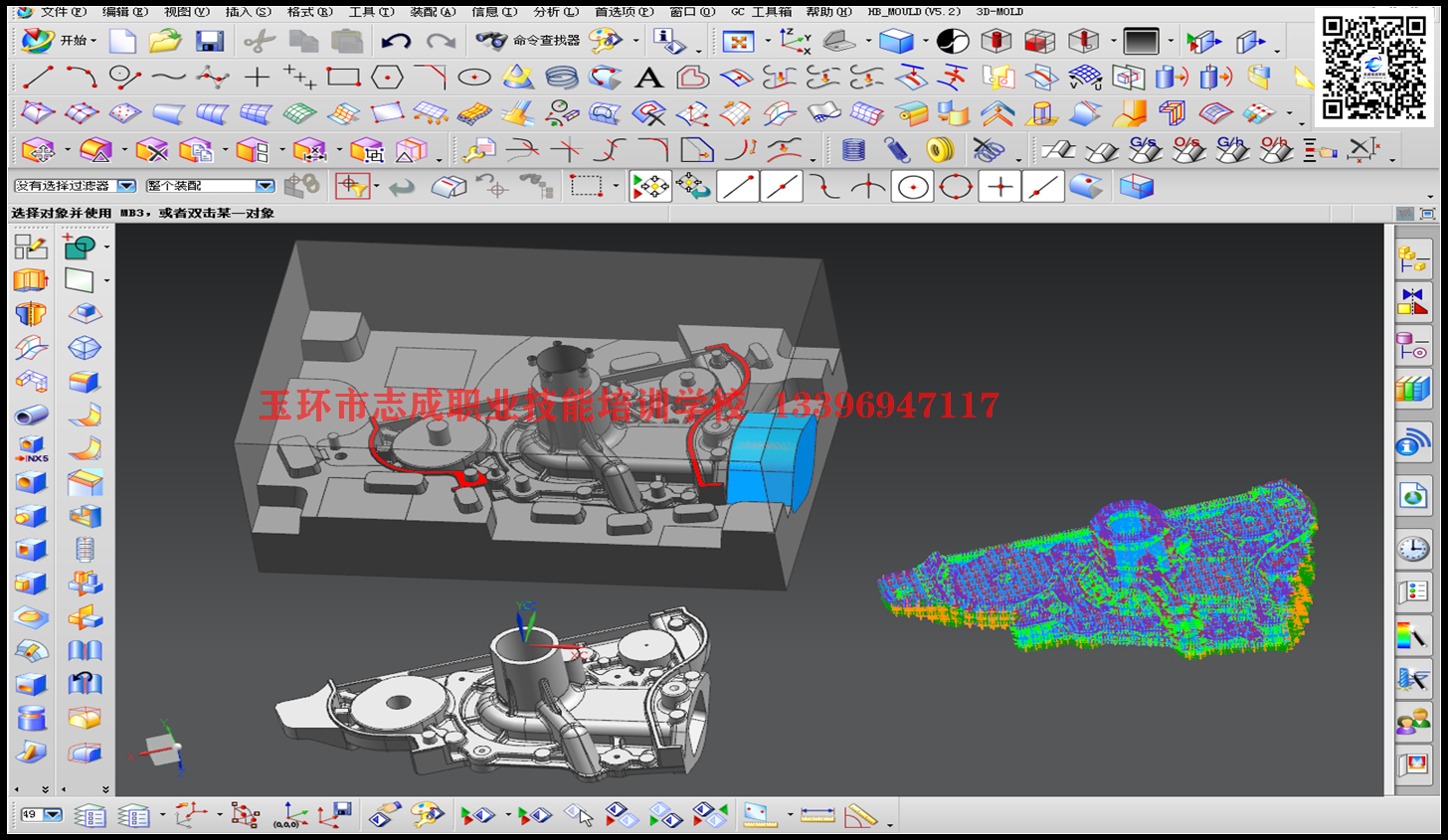
Task: Toggle the Point on Curve snap option
Action: 1043,186
